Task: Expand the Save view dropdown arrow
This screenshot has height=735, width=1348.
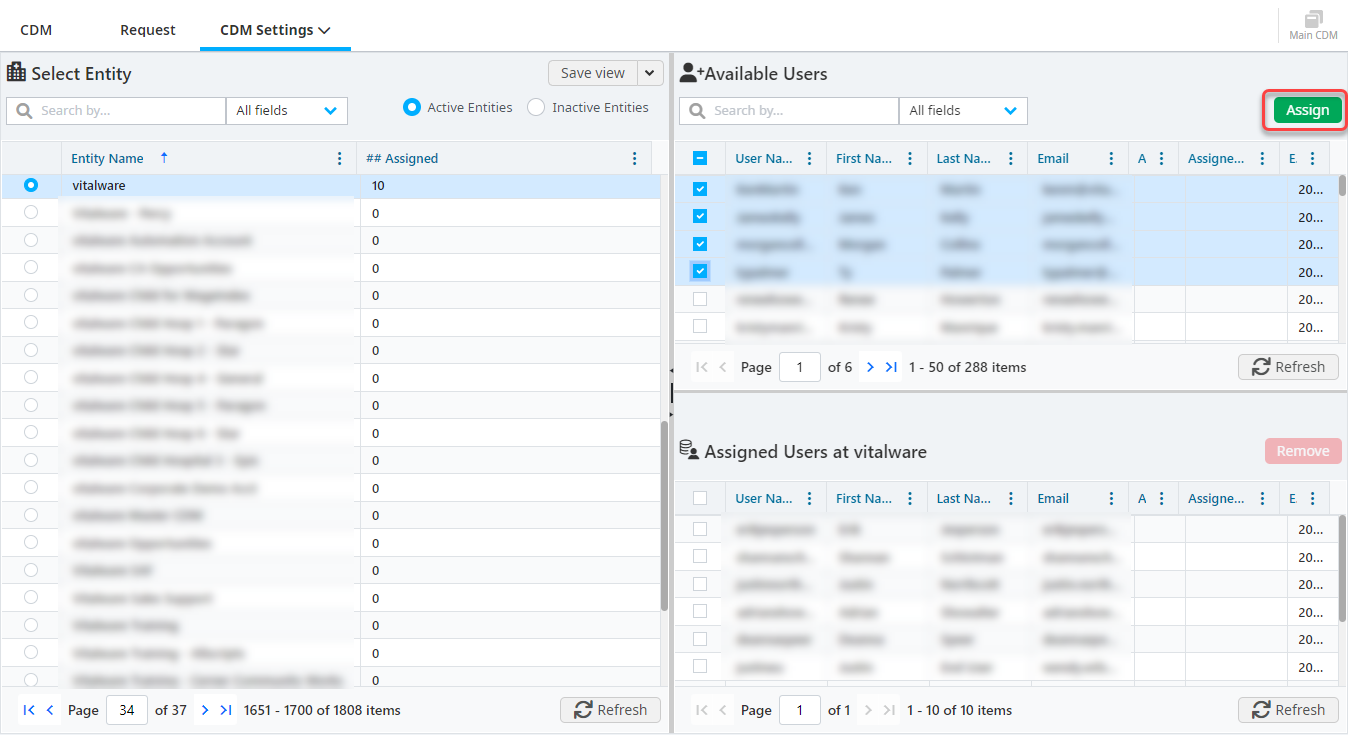Action: (651, 73)
